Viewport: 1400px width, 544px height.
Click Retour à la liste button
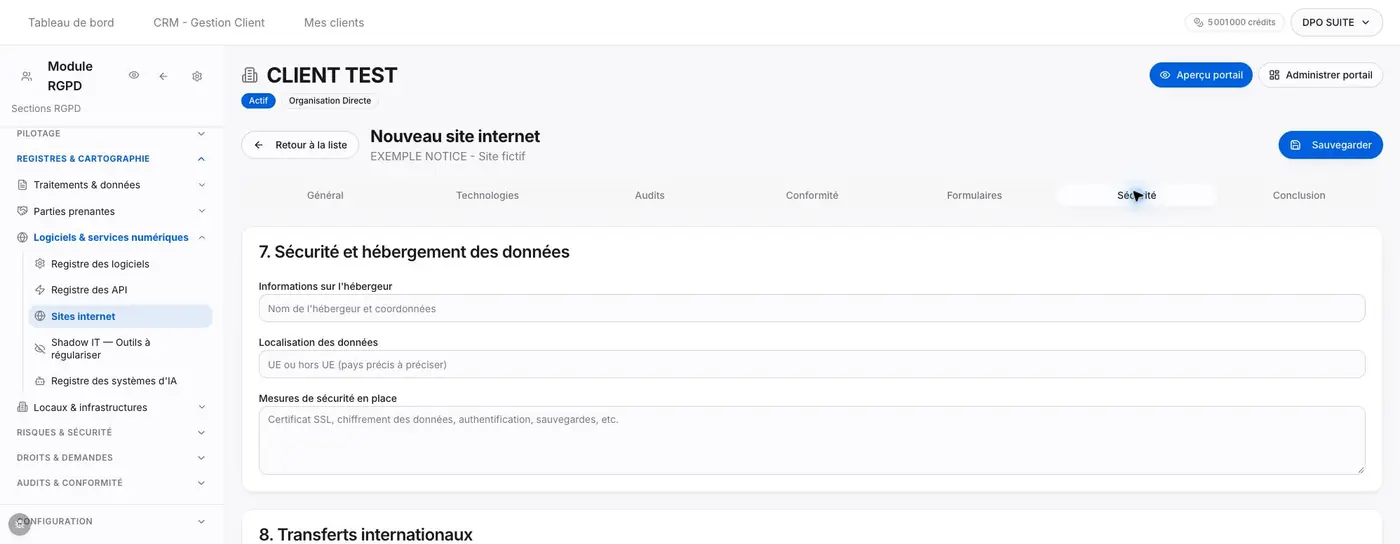300,145
